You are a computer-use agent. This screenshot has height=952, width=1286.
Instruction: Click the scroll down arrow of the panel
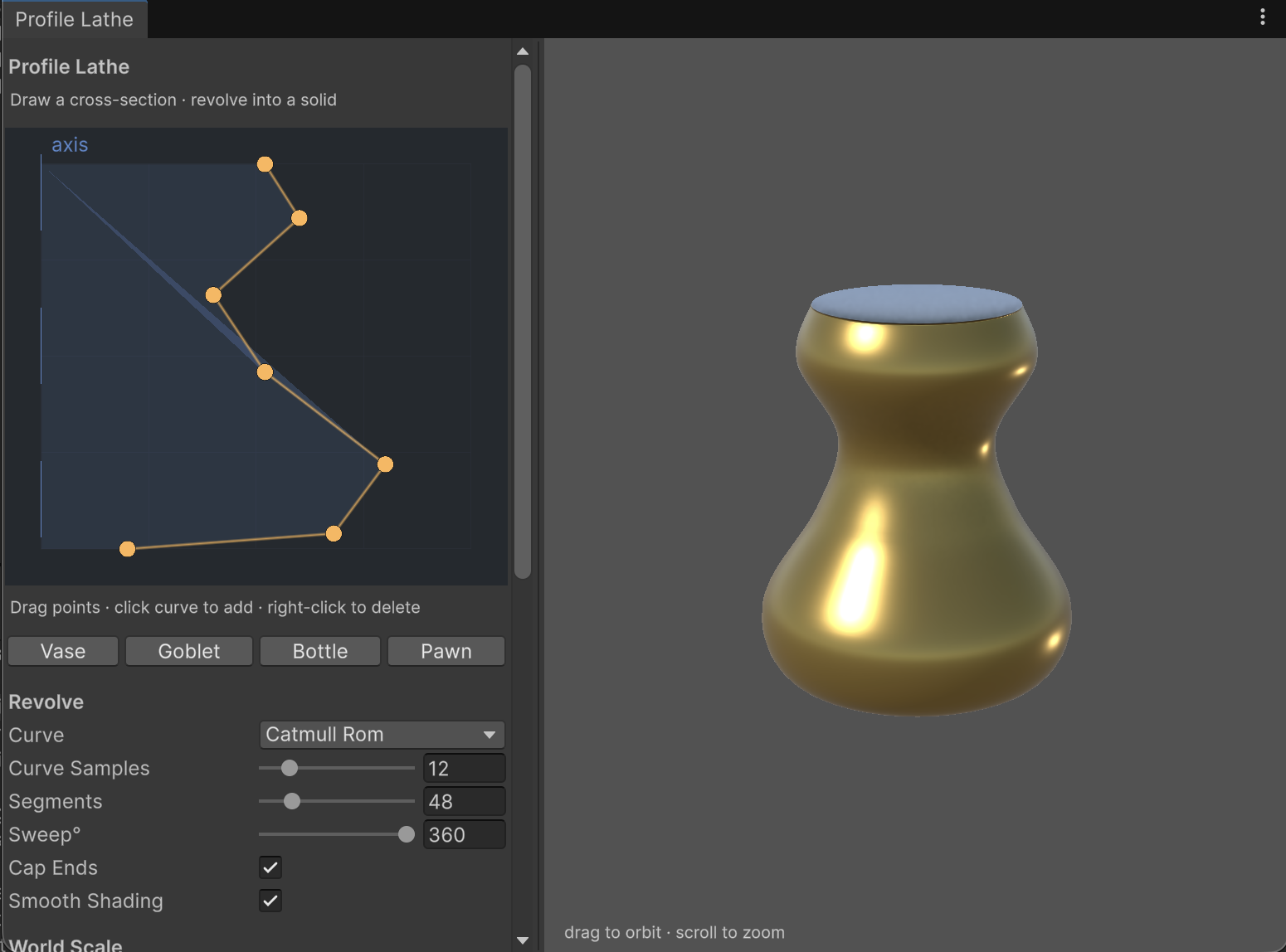click(x=523, y=940)
